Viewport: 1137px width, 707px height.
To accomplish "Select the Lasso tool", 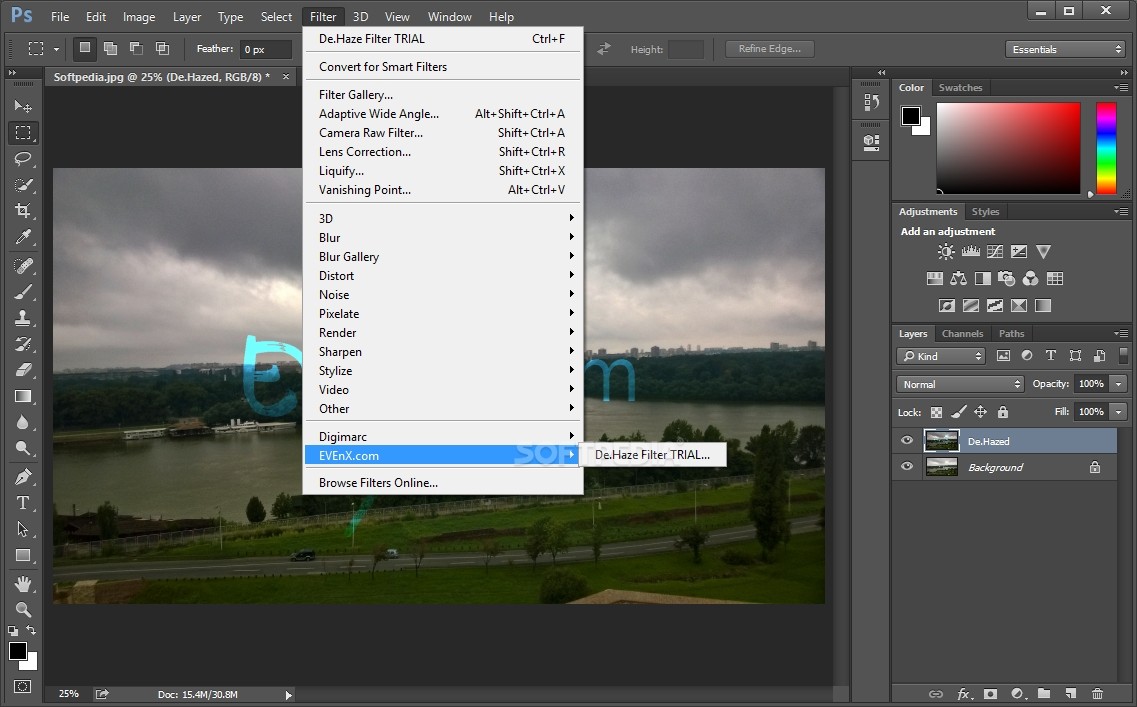I will [x=23, y=159].
